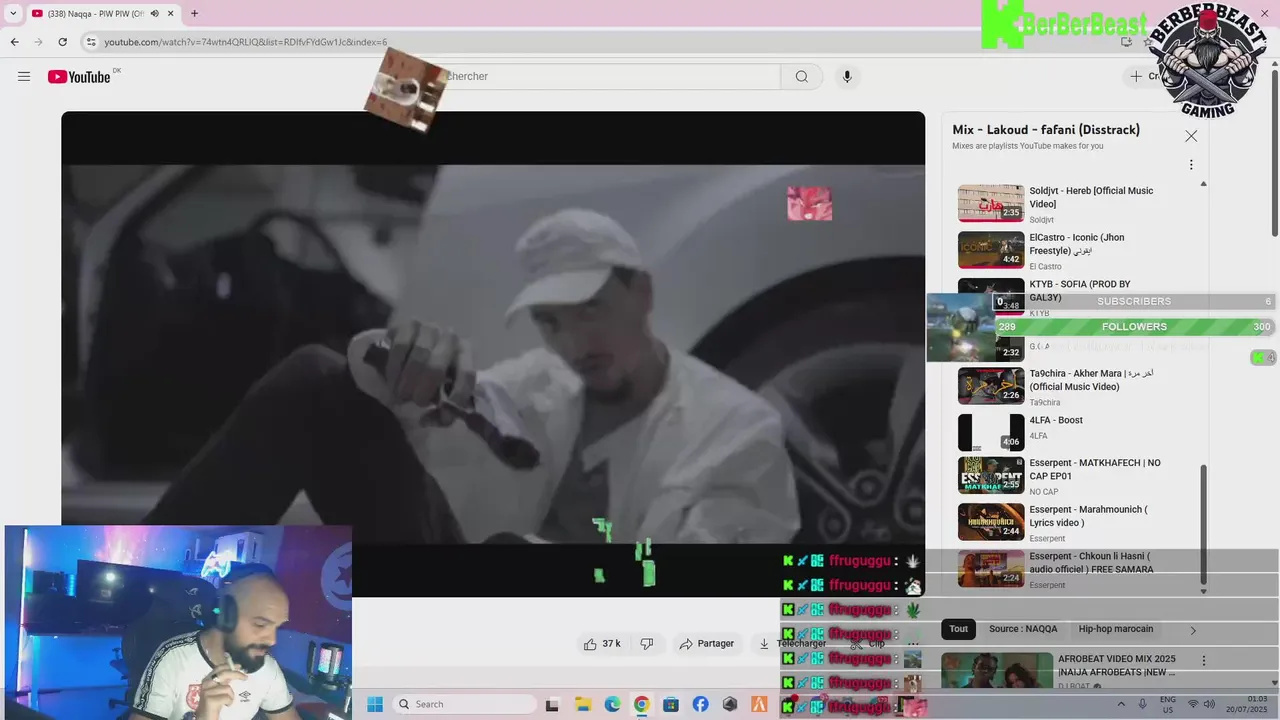Screen dimensions: 1280x720
Task: Open the tab search dropdown in Chrome
Action: [13, 13]
